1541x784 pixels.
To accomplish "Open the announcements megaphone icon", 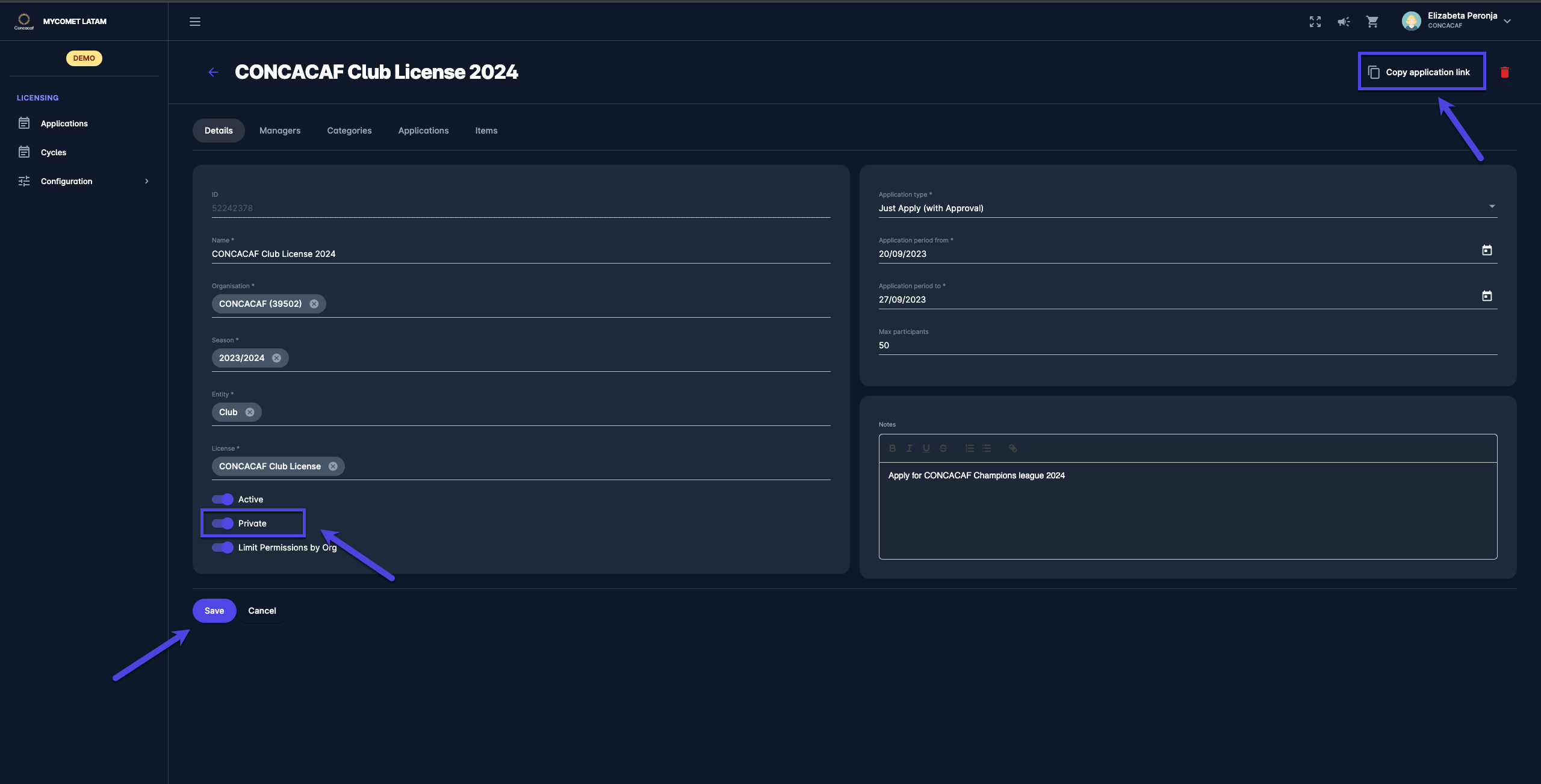I will (x=1344, y=22).
